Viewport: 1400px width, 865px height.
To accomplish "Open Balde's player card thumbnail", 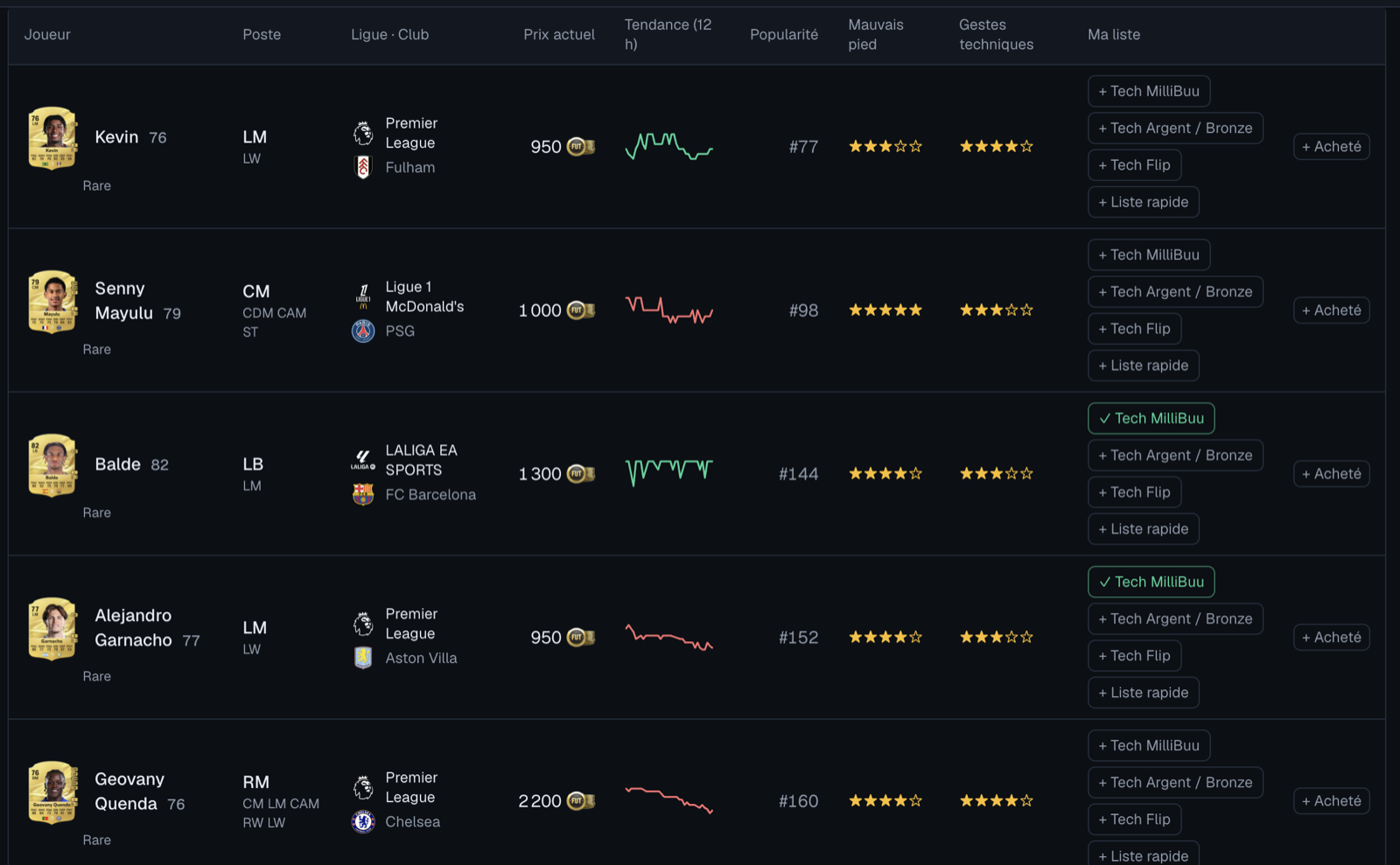I will pos(52,465).
